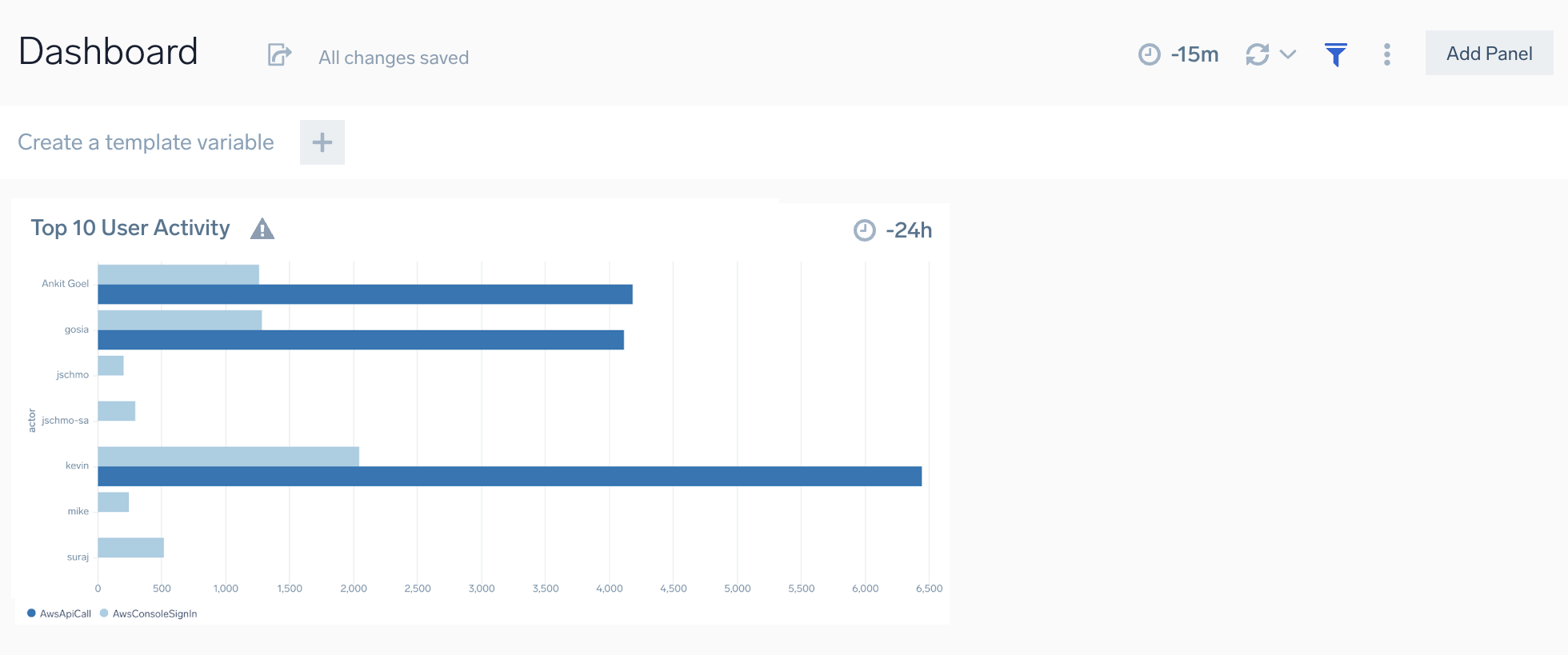Click the plus icon to add template variable
This screenshot has width=1568, height=655.
322,142
